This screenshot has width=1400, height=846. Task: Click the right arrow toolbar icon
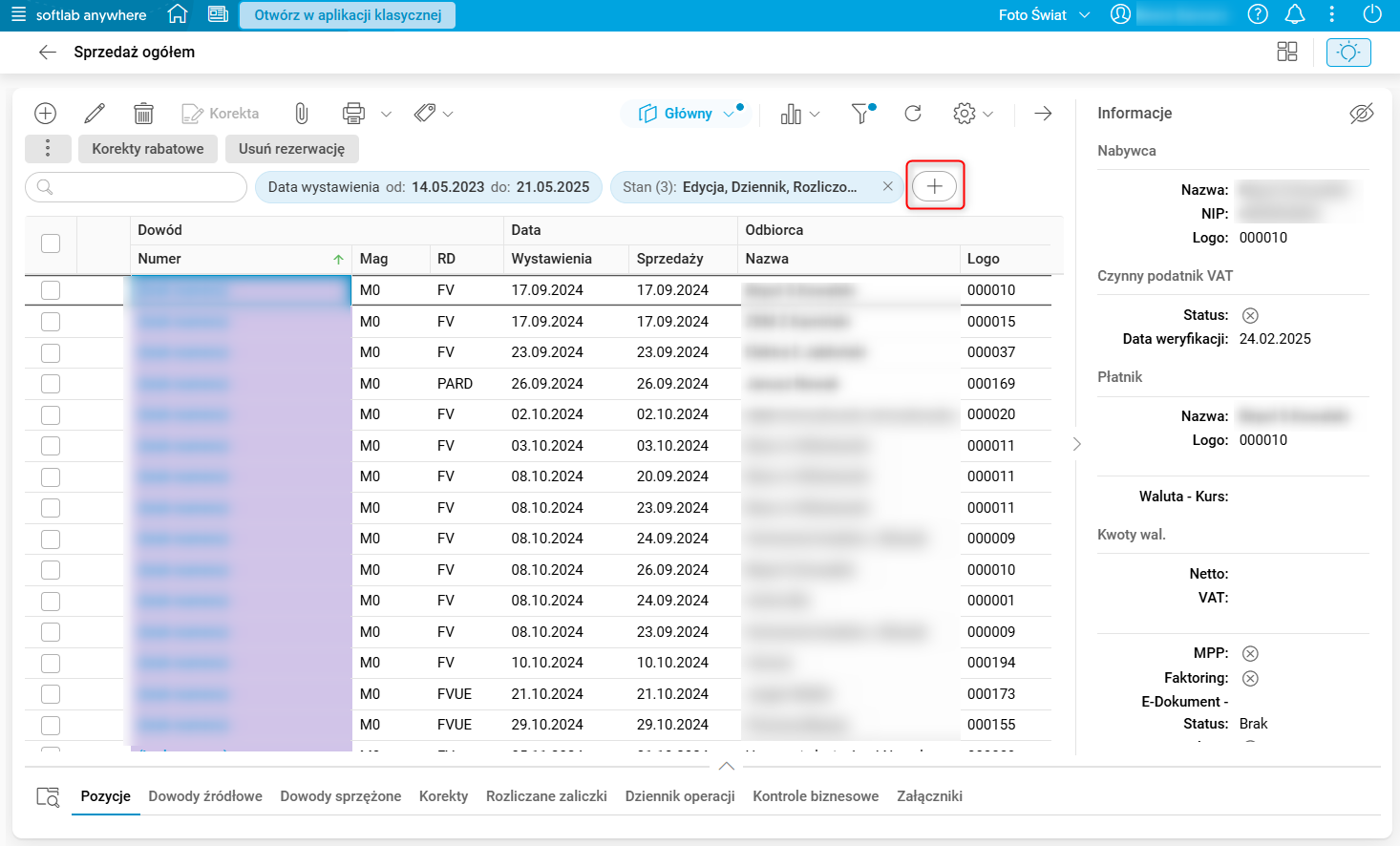click(1043, 114)
